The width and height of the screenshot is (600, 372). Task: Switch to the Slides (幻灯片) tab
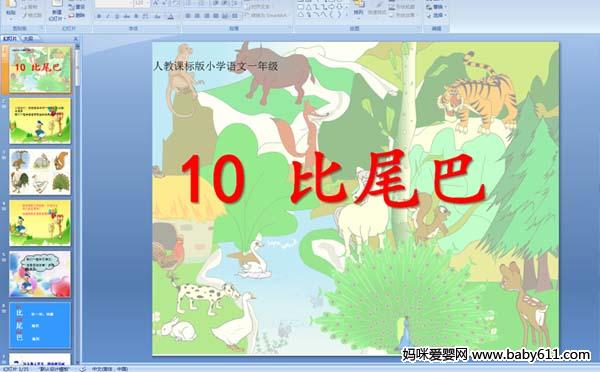pyautogui.click(x=10, y=38)
